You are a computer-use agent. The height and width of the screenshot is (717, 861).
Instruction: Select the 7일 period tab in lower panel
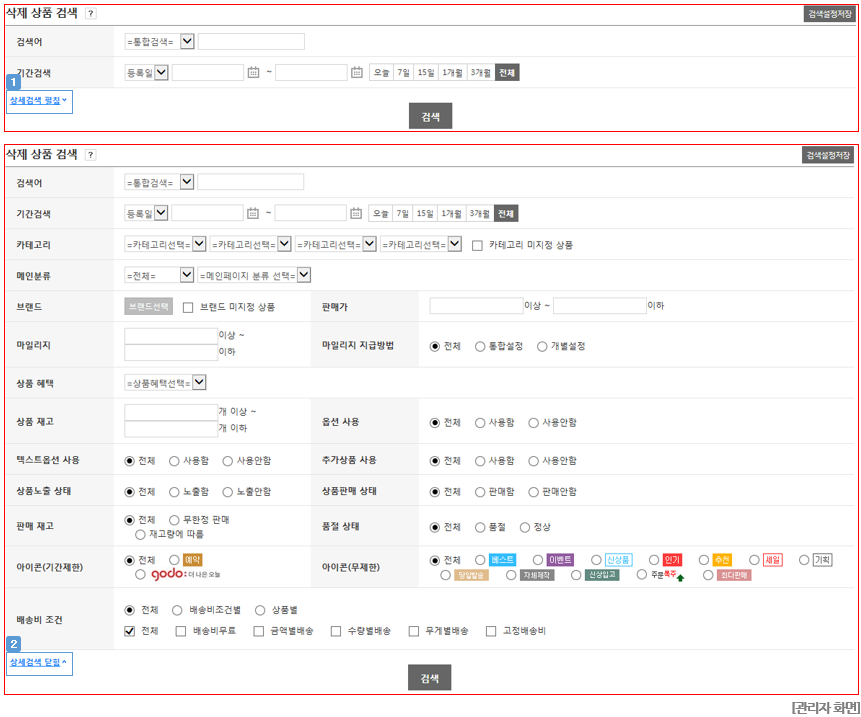(402, 214)
